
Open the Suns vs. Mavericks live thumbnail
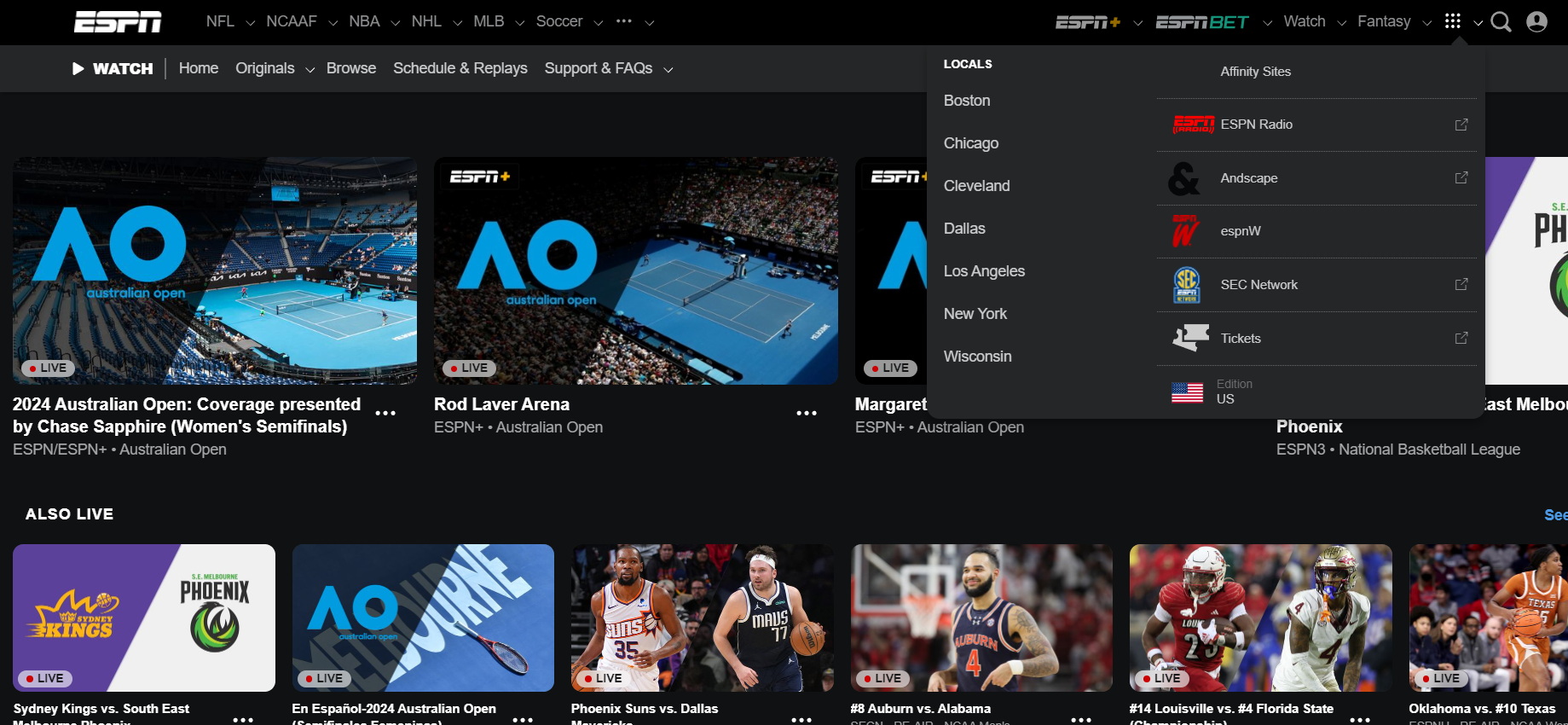(703, 618)
